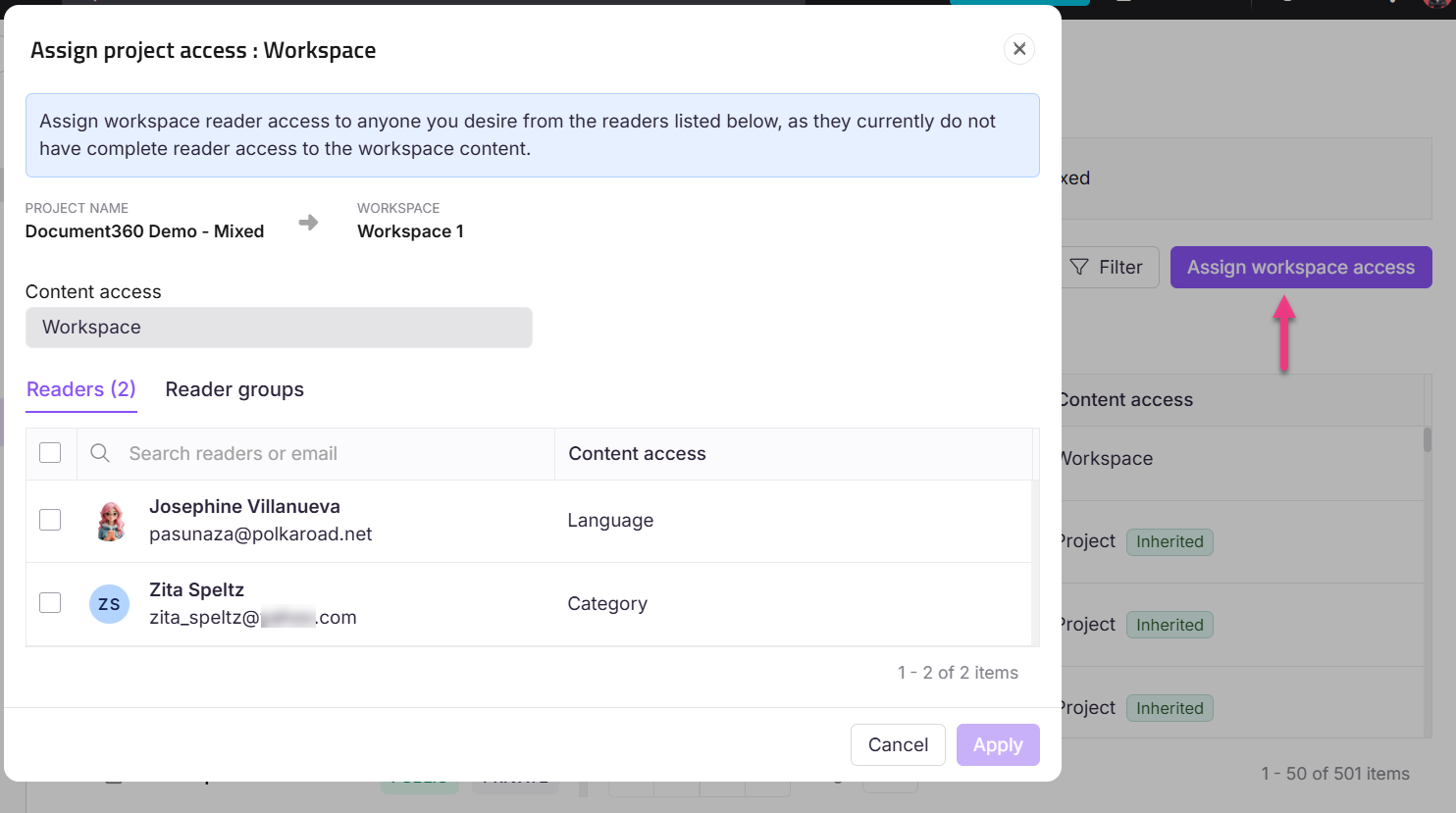
Task: Click the Filter funnel icon
Action: 1079,267
